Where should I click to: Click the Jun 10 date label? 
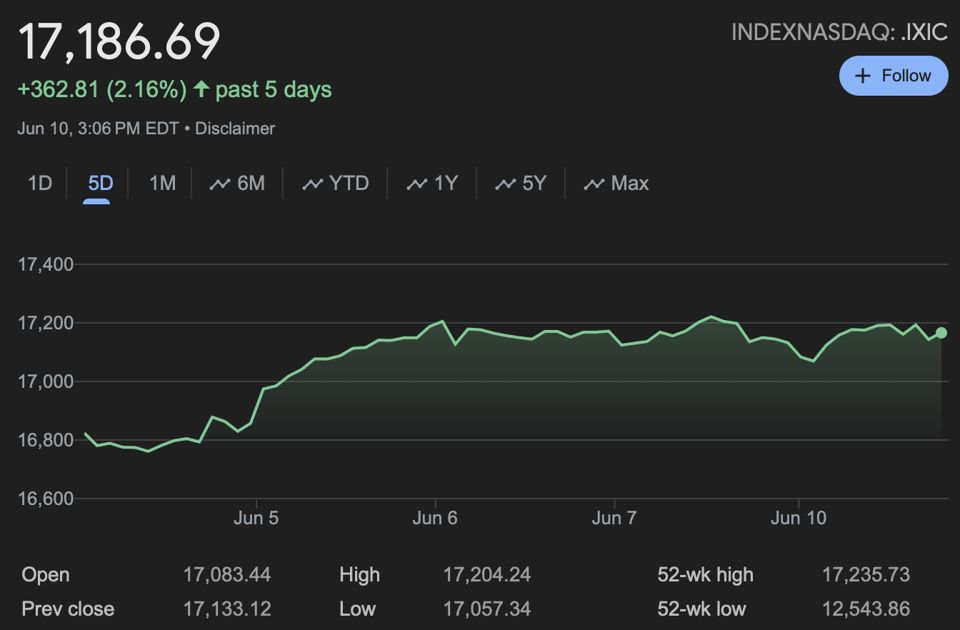799,518
